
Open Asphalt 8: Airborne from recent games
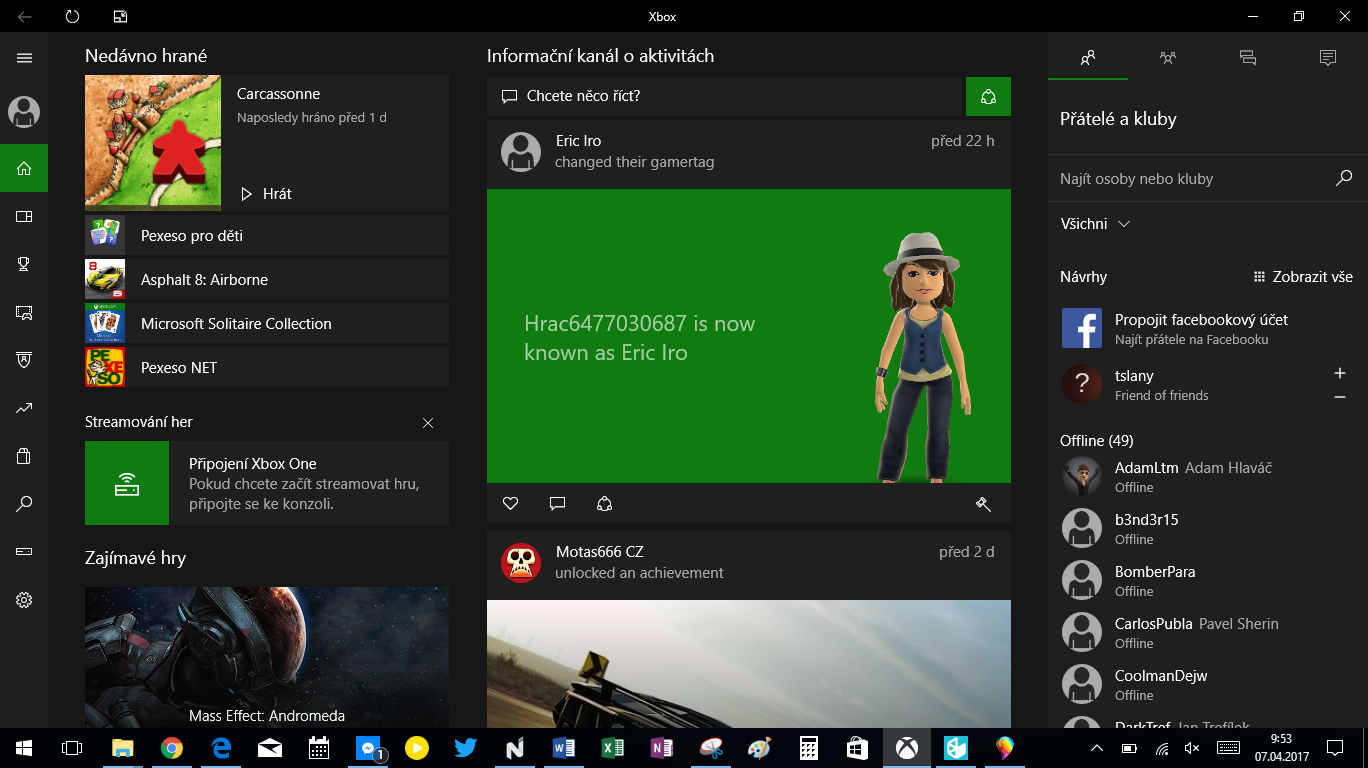267,280
